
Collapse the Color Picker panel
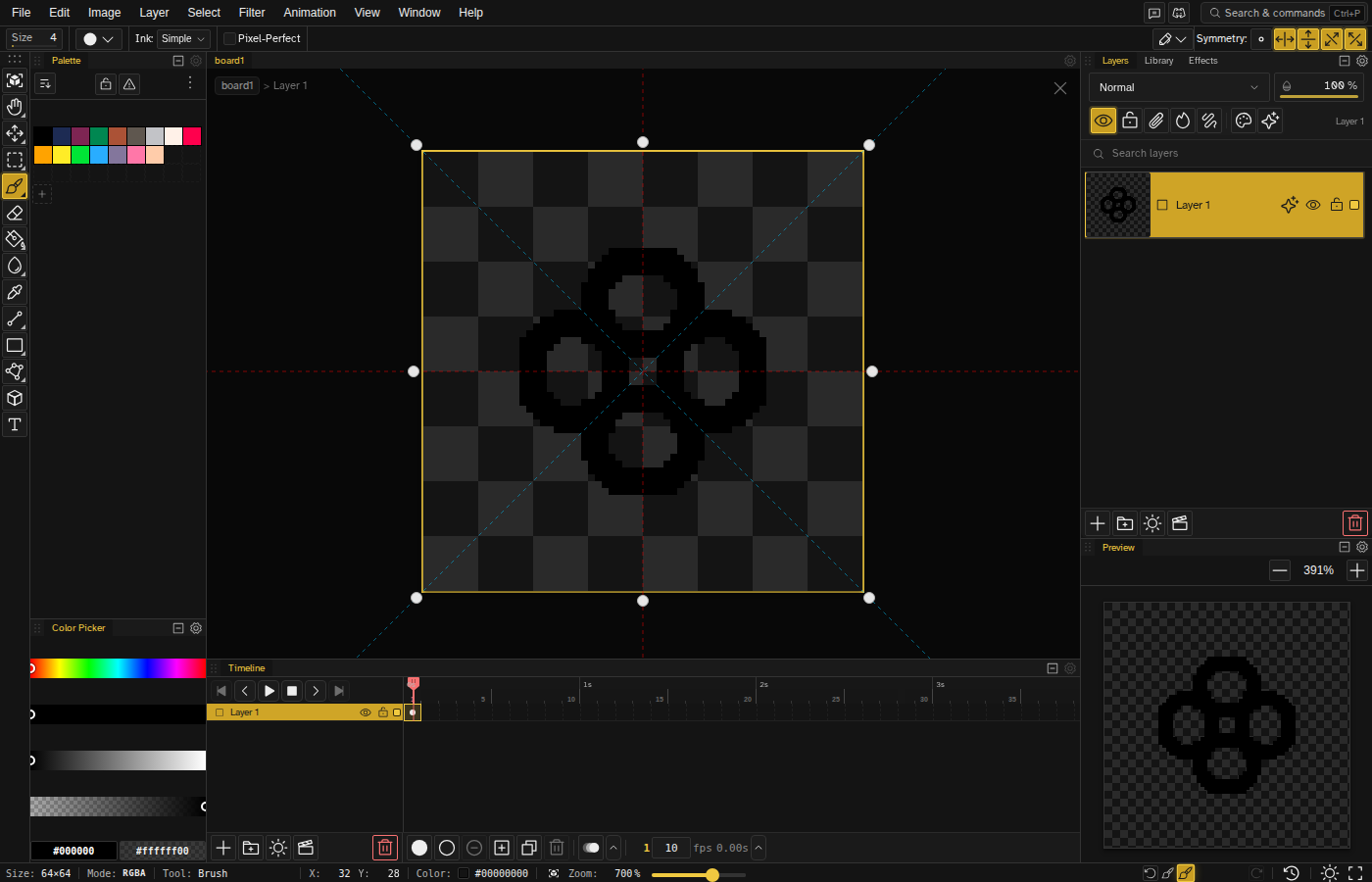[178, 628]
